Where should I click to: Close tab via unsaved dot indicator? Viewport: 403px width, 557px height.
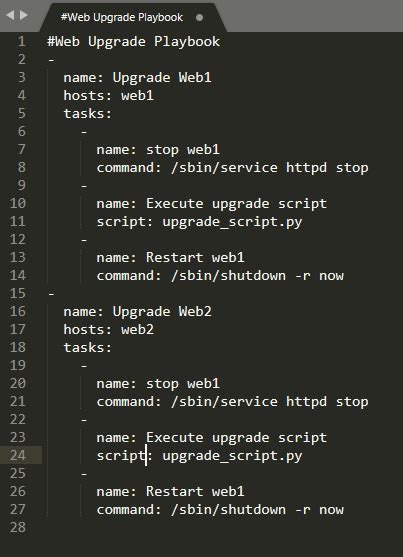pyautogui.click(x=199, y=17)
